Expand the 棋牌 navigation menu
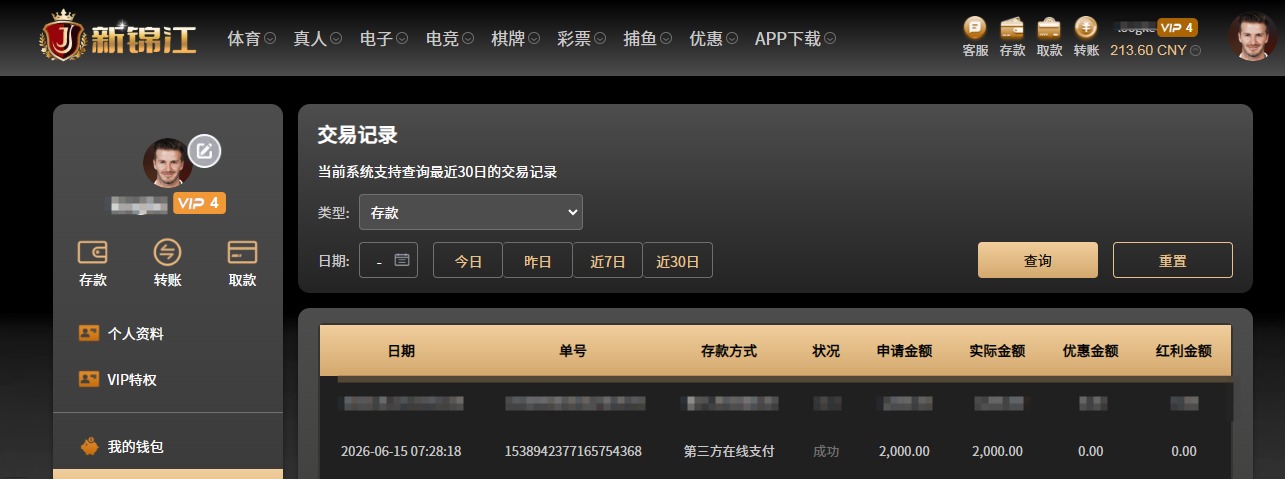The height and width of the screenshot is (479, 1285). point(516,38)
